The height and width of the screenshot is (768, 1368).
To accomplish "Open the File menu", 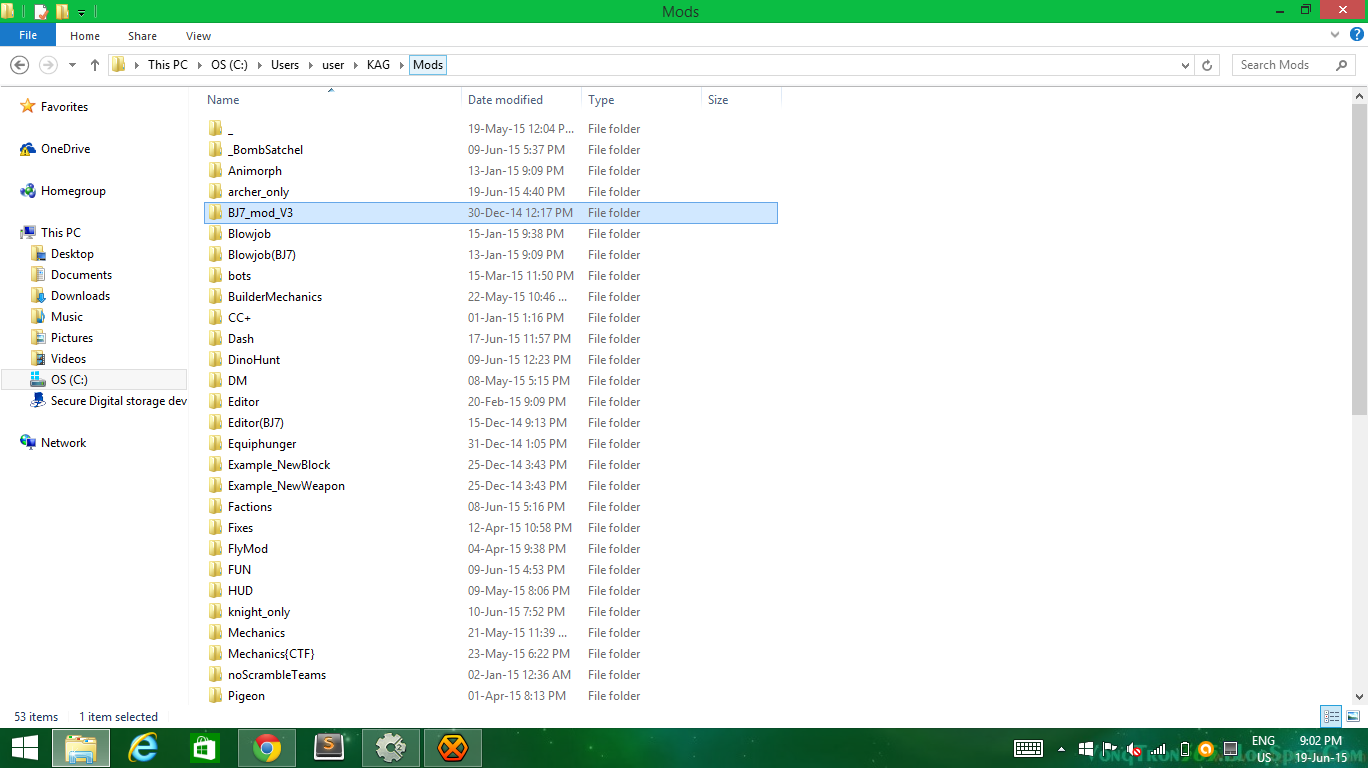I will [28, 35].
